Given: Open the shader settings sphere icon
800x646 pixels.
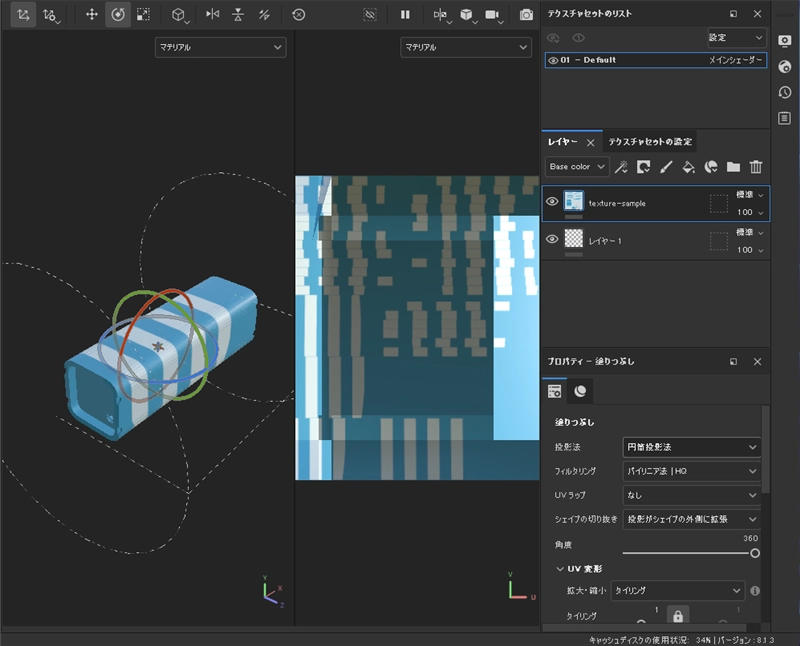Looking at the screenshot, I should [x=785, y=66].
